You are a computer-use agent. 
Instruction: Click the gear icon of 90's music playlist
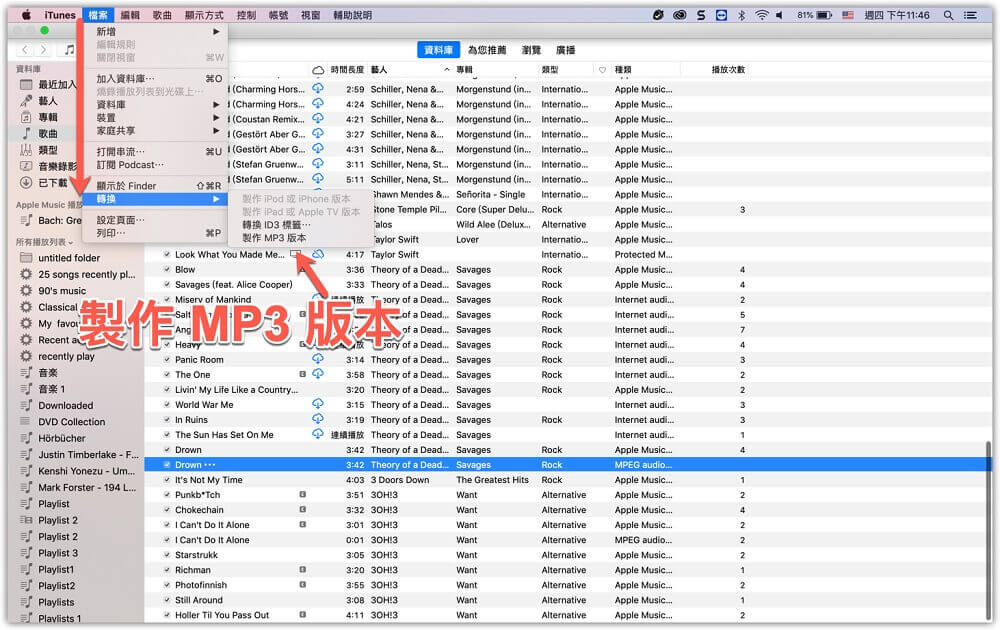(x=26, y=291)
